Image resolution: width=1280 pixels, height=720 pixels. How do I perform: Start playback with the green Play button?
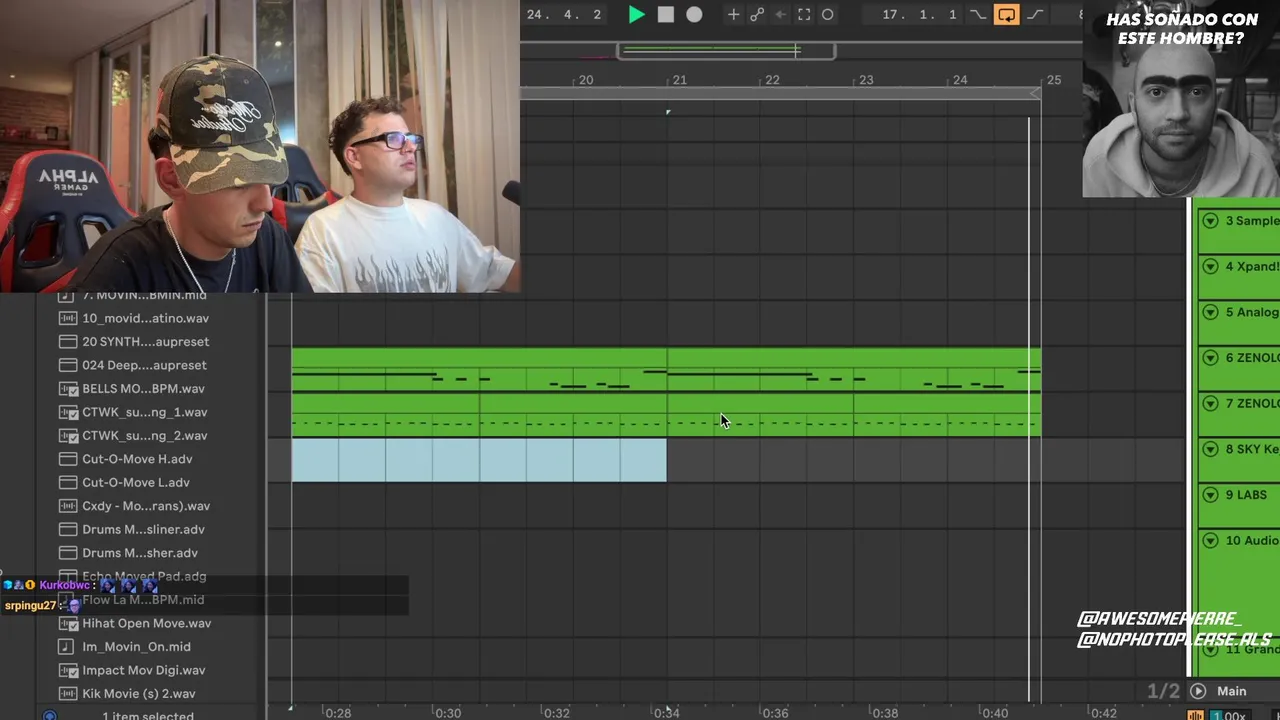[x=636, y=15]
